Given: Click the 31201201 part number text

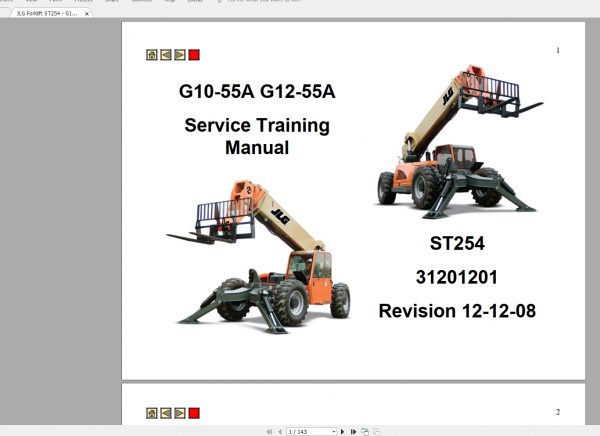Looking at the screenshot, I should tap(457, 277).
